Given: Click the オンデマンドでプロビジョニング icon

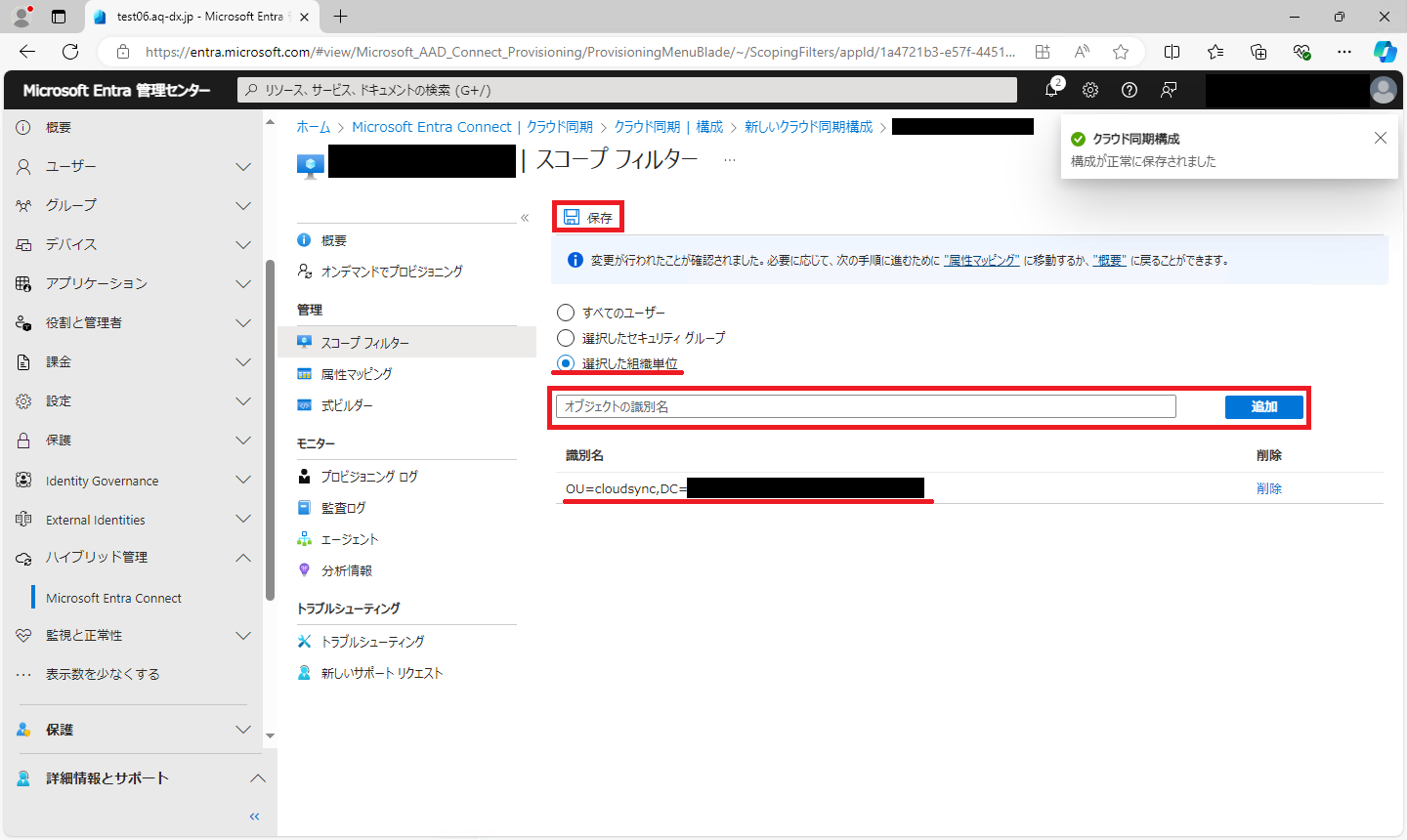Looking at the screenshot, I should pos(305,271).
